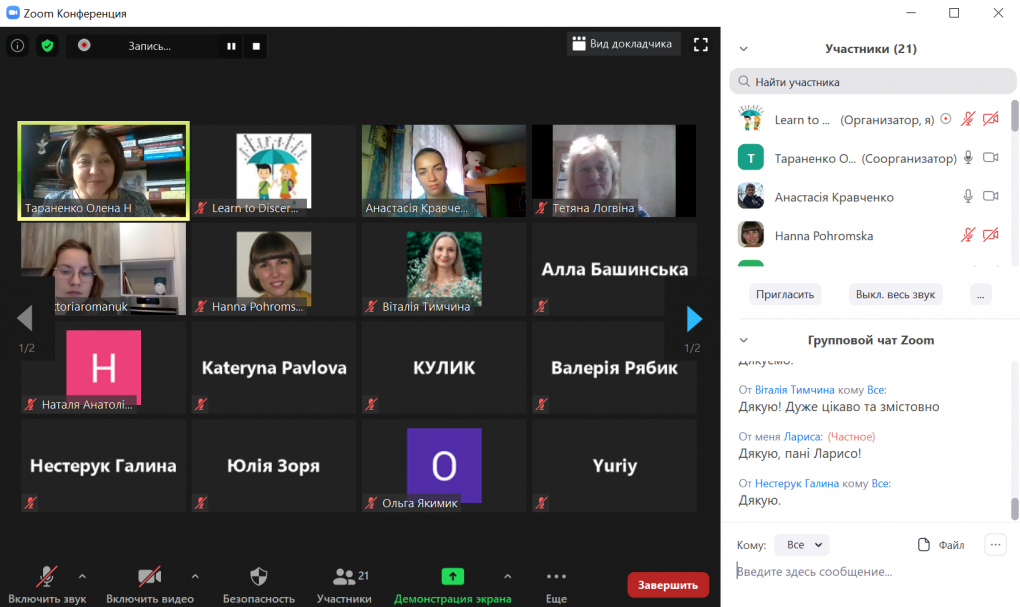The image size is (1020, 607).
Task: Click the red recording indicator icon
Action: [84, 45]
